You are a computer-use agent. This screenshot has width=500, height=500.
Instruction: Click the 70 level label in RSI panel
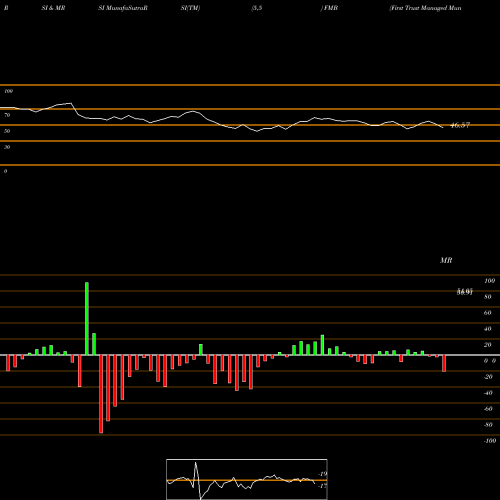tap(7, 115)
